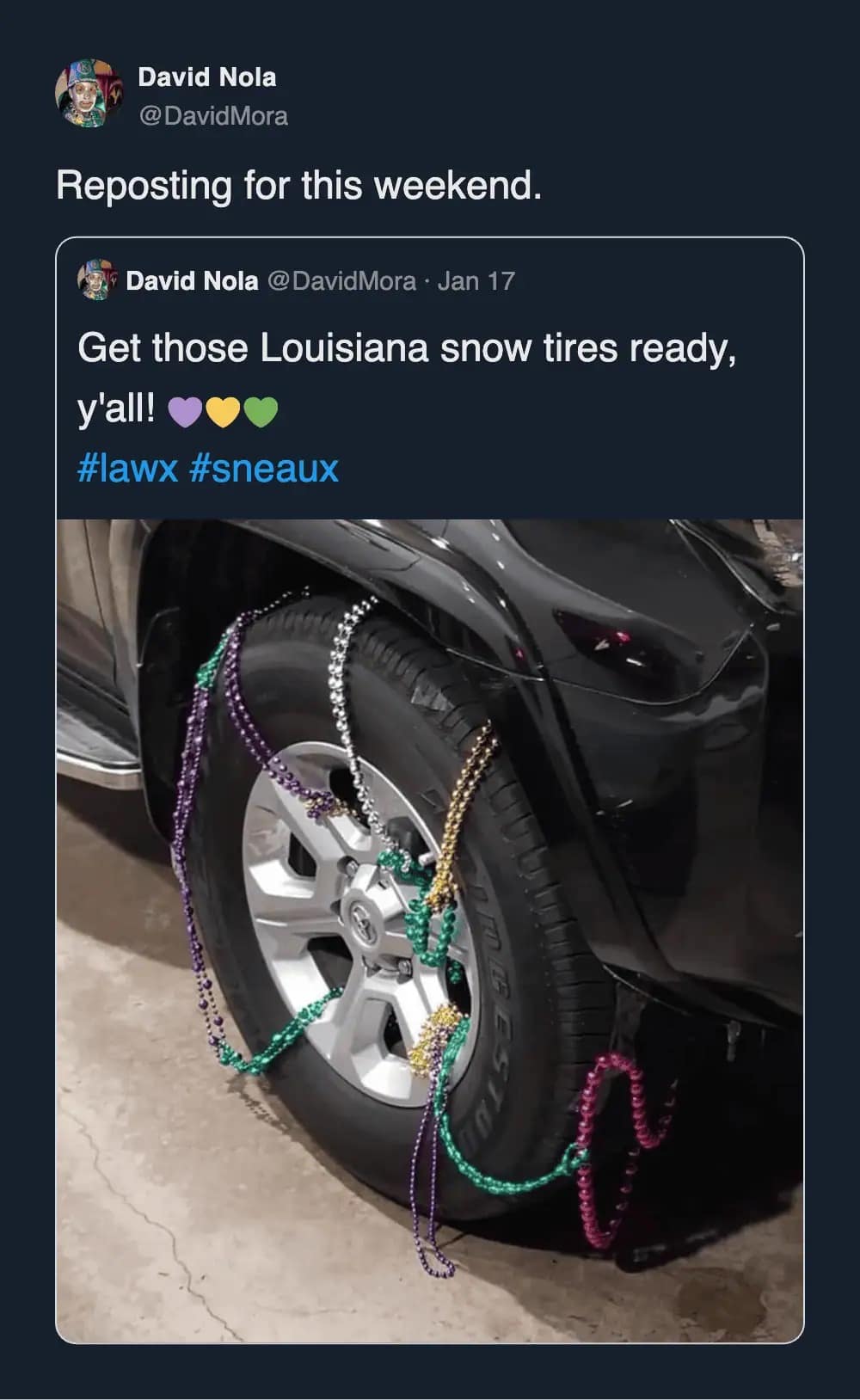Image resolution: width=860 pixels, height=1400 pixels.
Task: Open the attached tire photo
Action: point(430,929)
